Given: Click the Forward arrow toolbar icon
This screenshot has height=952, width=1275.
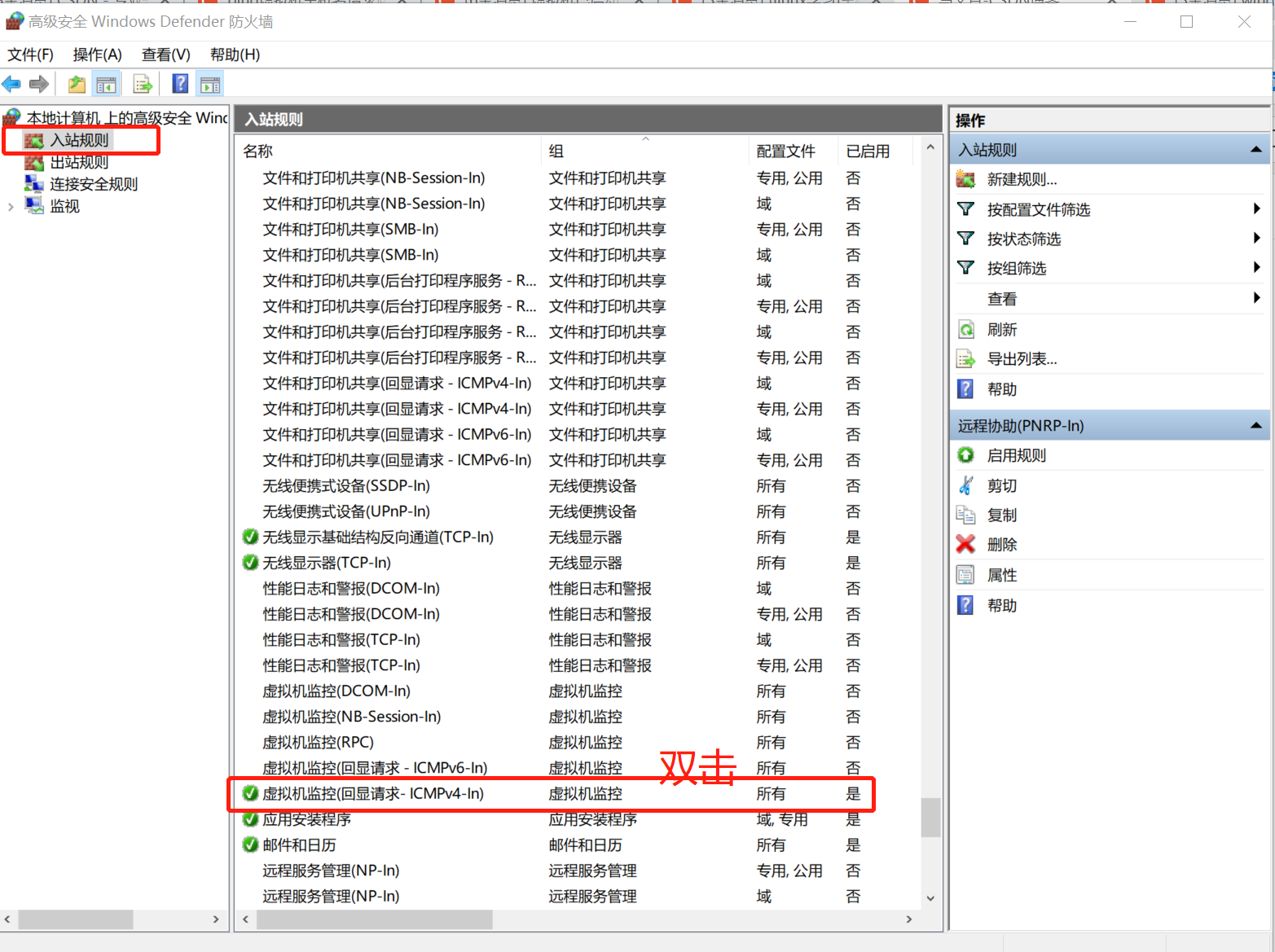Looking at the screenshot, I should 39,84.
